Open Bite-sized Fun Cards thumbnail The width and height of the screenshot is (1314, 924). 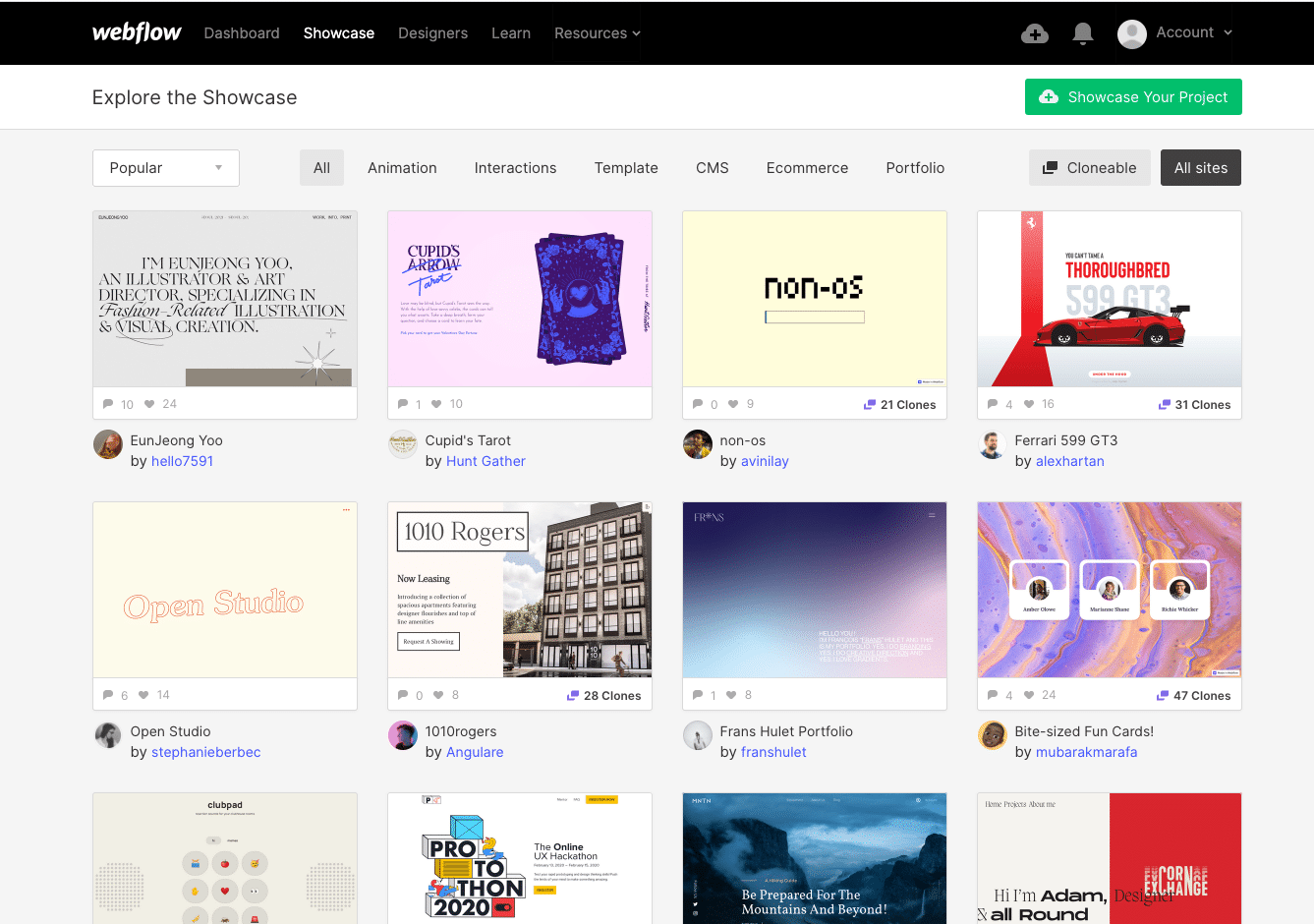(1110, 590)
